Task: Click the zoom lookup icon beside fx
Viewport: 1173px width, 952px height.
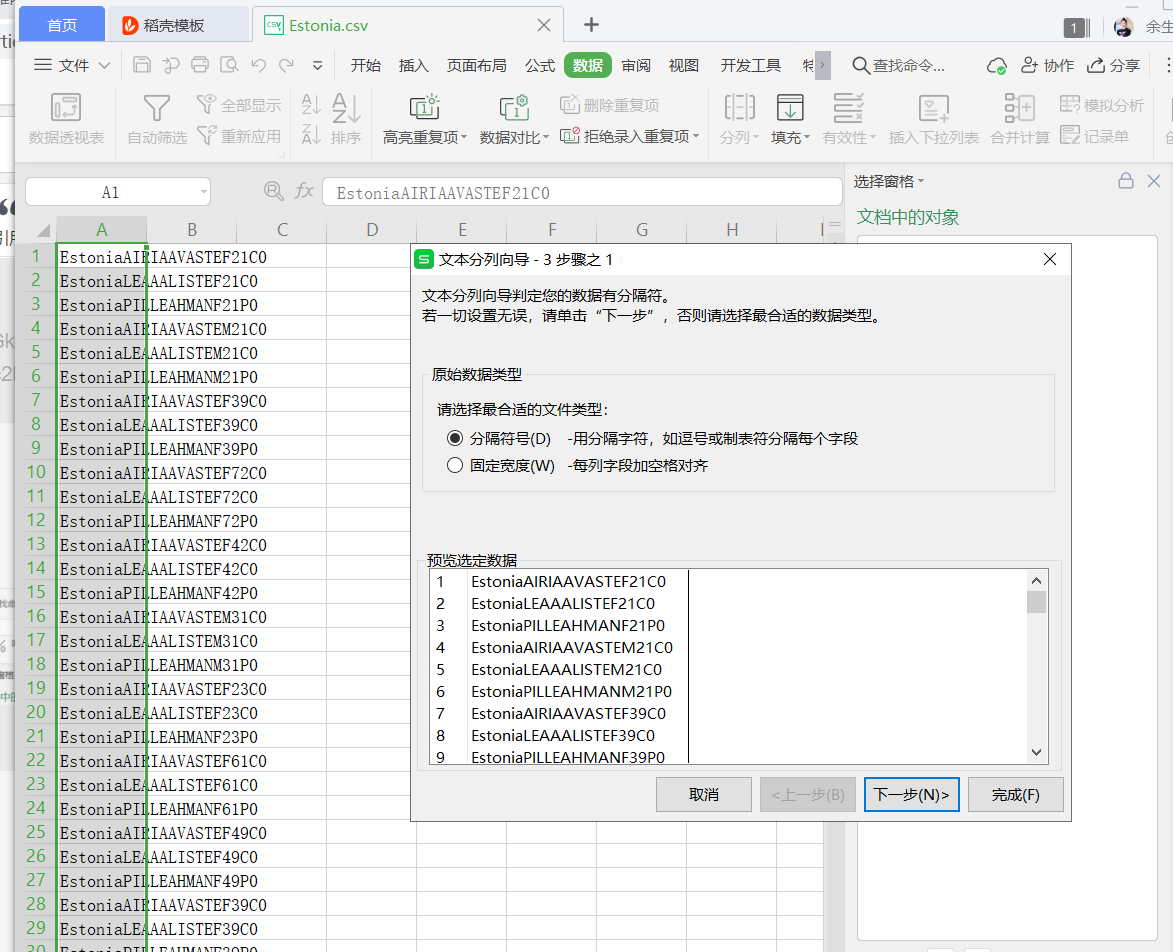Action: (274, 191)
